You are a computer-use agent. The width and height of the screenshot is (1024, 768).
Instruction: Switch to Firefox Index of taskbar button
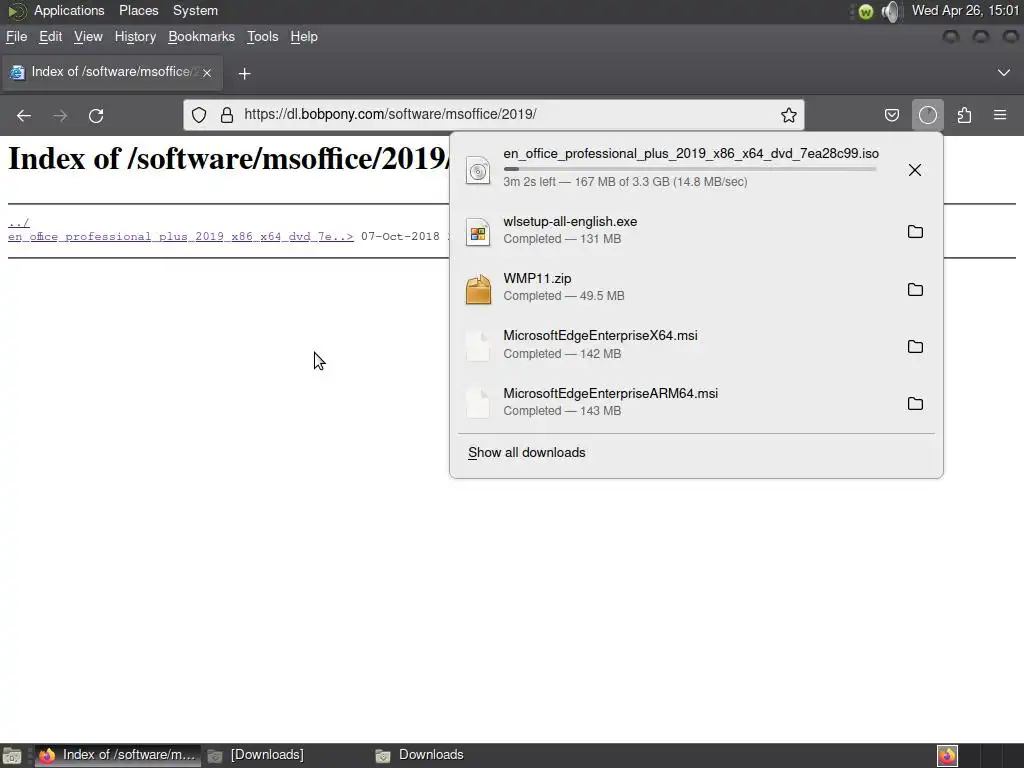[x=118, y=756]
